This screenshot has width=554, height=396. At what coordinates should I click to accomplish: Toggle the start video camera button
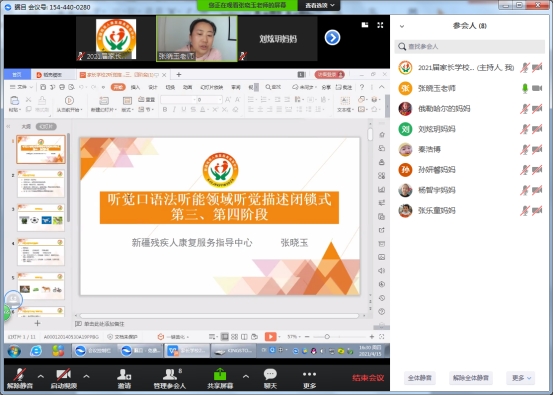click(x=64, y=374)
